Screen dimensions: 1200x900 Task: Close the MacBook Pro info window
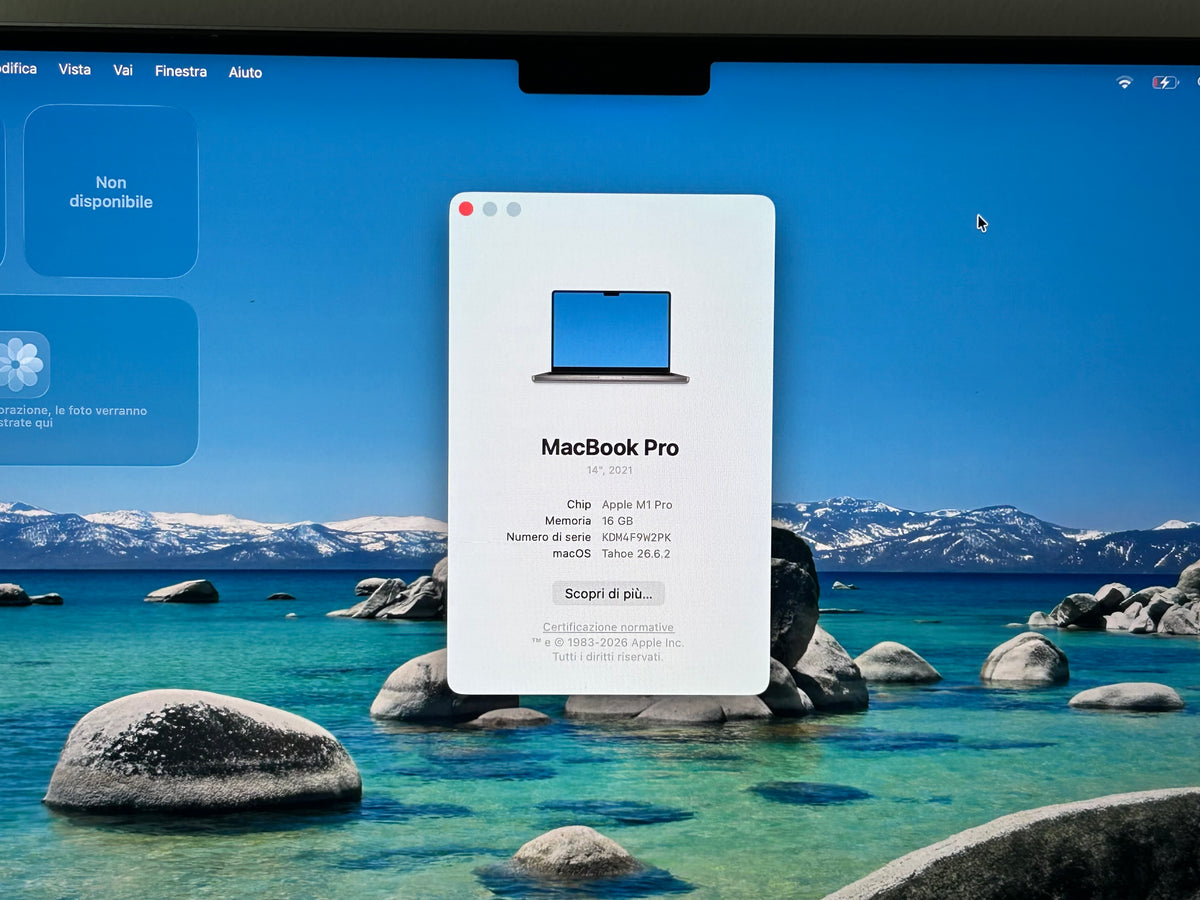click(x=466, y=209)
